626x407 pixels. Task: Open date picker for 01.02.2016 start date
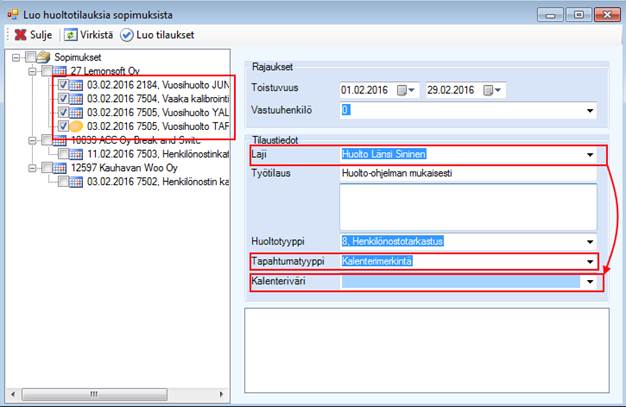pyautogui.click(x=405, y=91)
